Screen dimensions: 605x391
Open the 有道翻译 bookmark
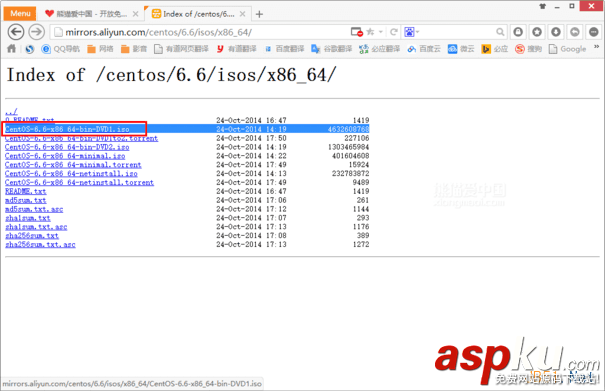click(236, 49)
